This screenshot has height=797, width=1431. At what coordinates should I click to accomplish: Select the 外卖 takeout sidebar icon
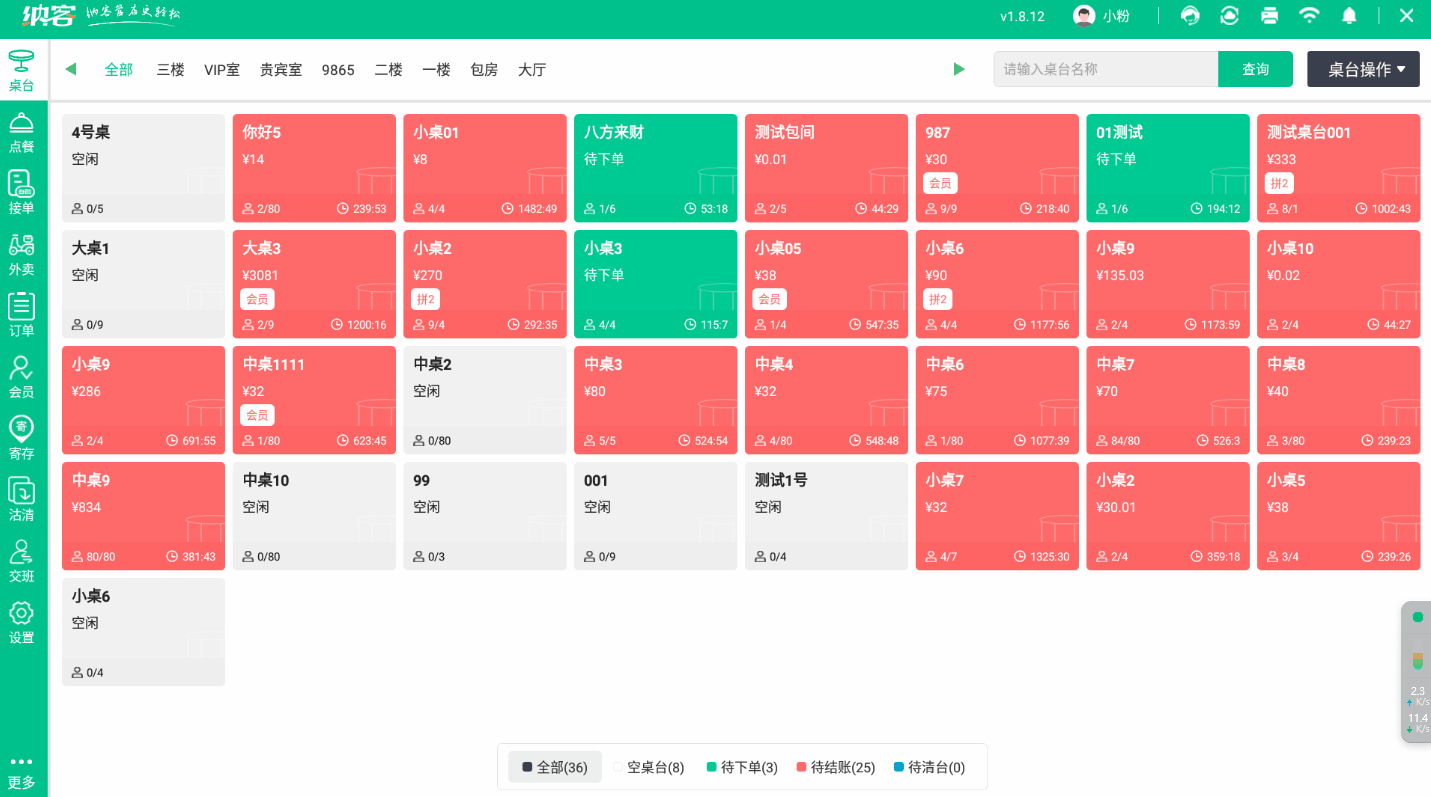pos(22,254)
